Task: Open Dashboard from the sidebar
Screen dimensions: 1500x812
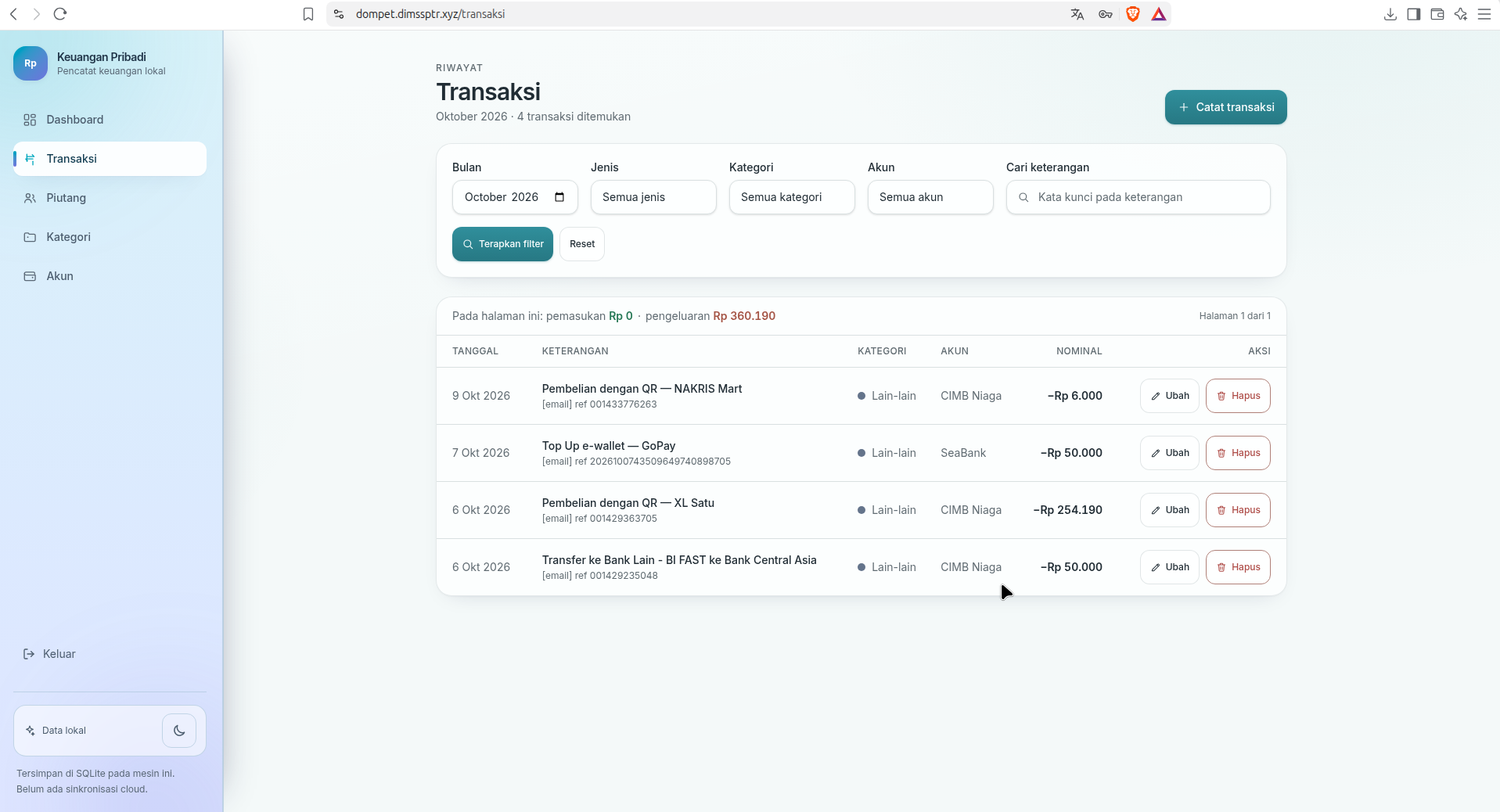Action: coord(110,120)
